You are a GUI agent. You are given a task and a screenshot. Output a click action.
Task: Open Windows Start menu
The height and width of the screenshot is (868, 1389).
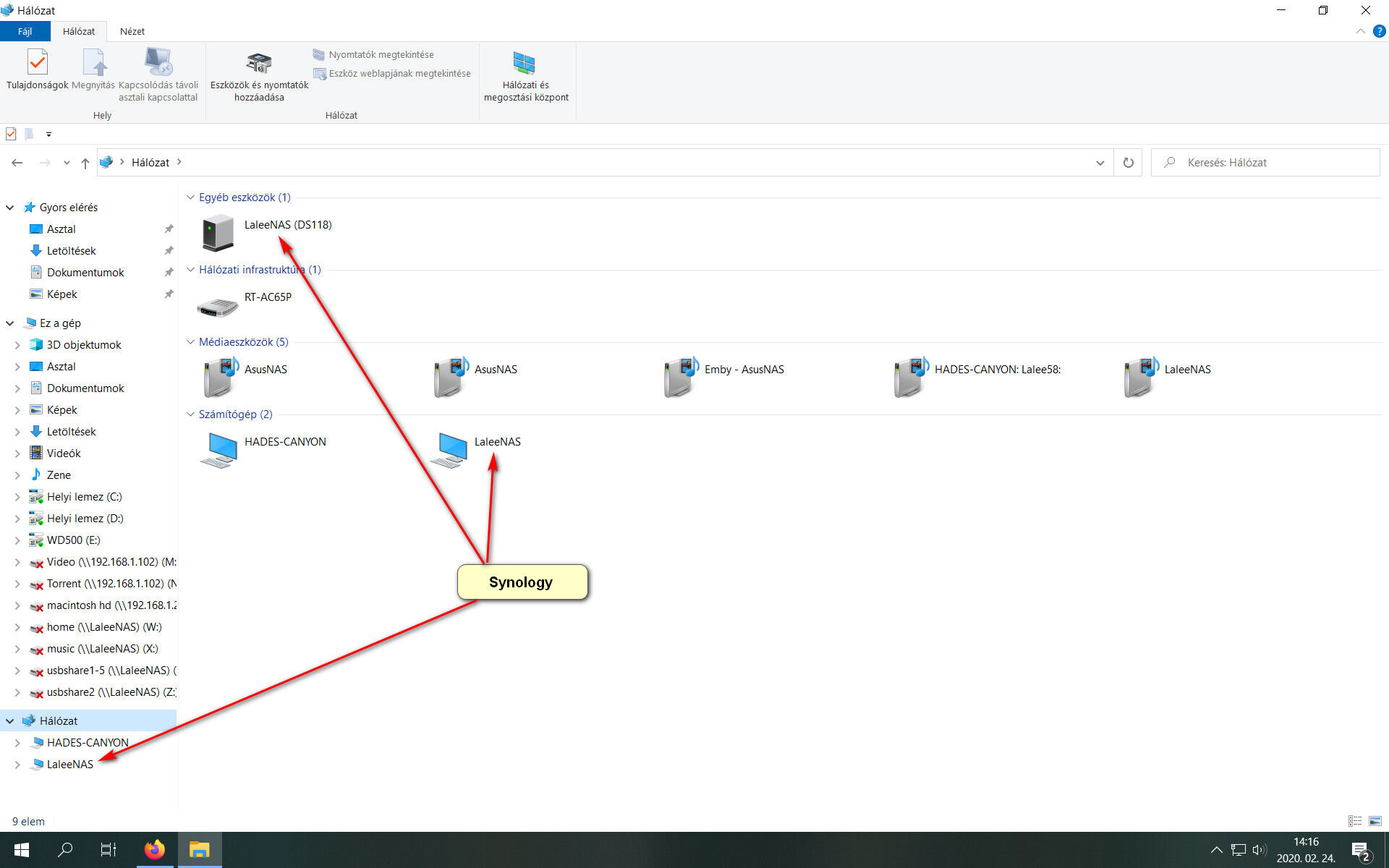22,850
